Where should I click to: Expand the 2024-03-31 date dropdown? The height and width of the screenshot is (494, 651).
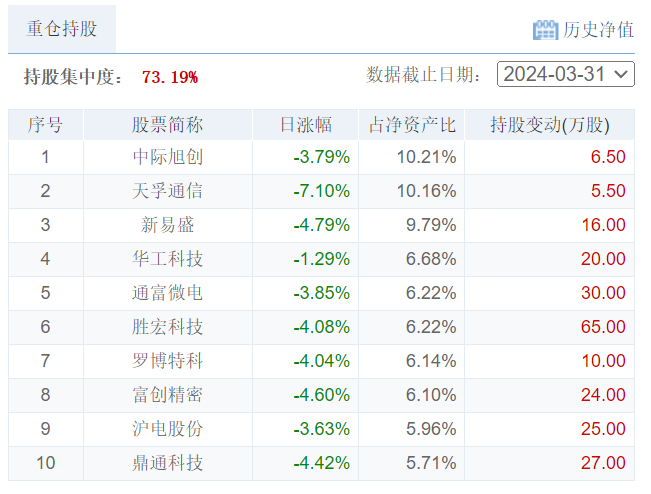click(x=565, y=74)
